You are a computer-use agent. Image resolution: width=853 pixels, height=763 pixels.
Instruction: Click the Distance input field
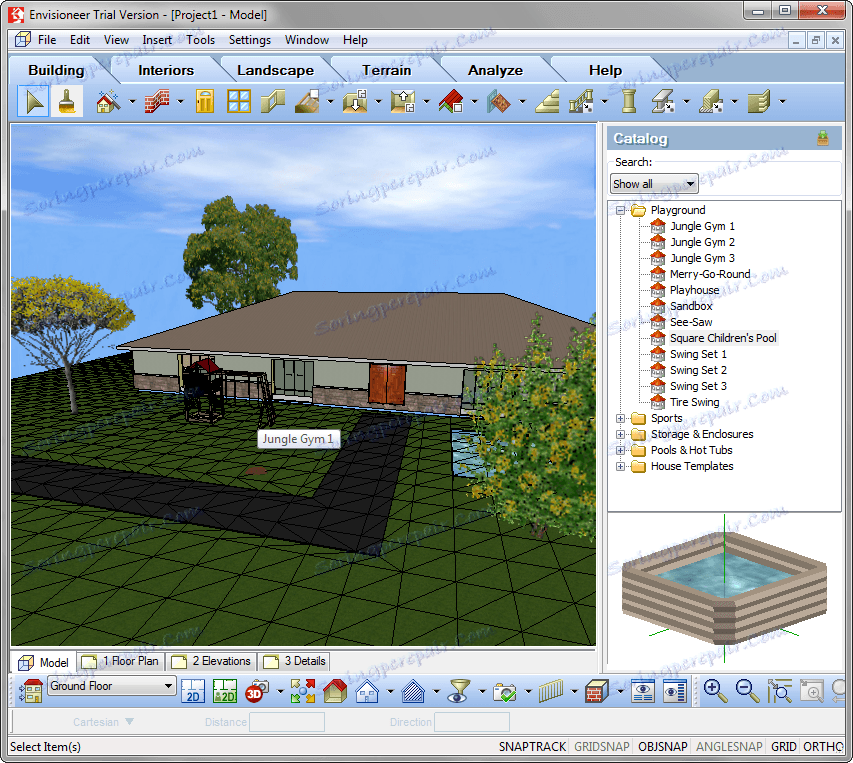287,722
